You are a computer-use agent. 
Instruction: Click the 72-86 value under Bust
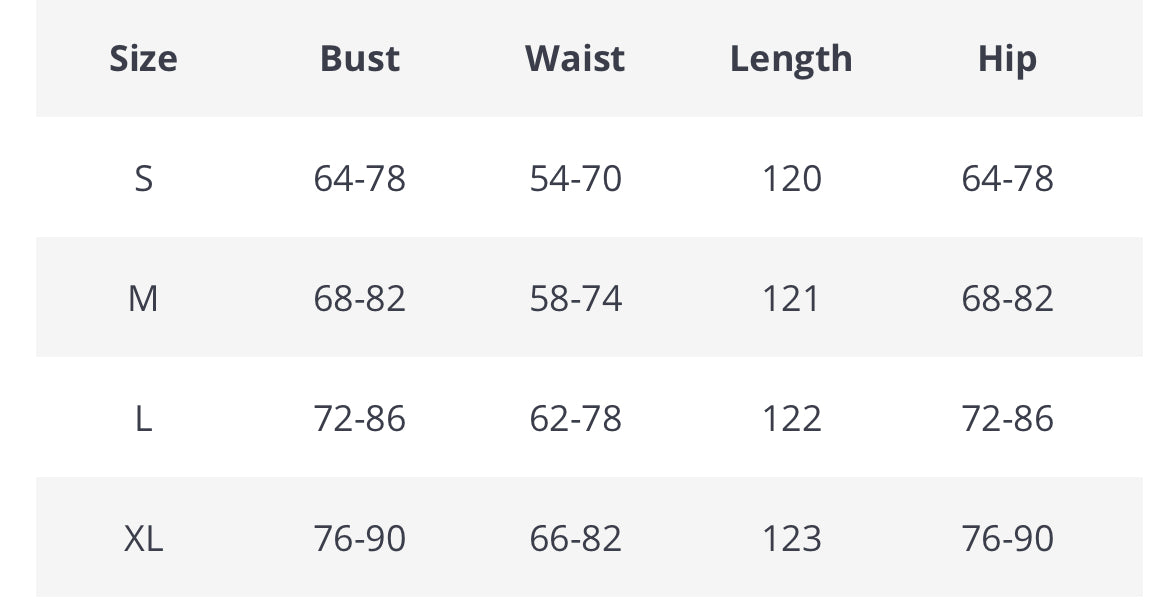click(x=359, y=419)
